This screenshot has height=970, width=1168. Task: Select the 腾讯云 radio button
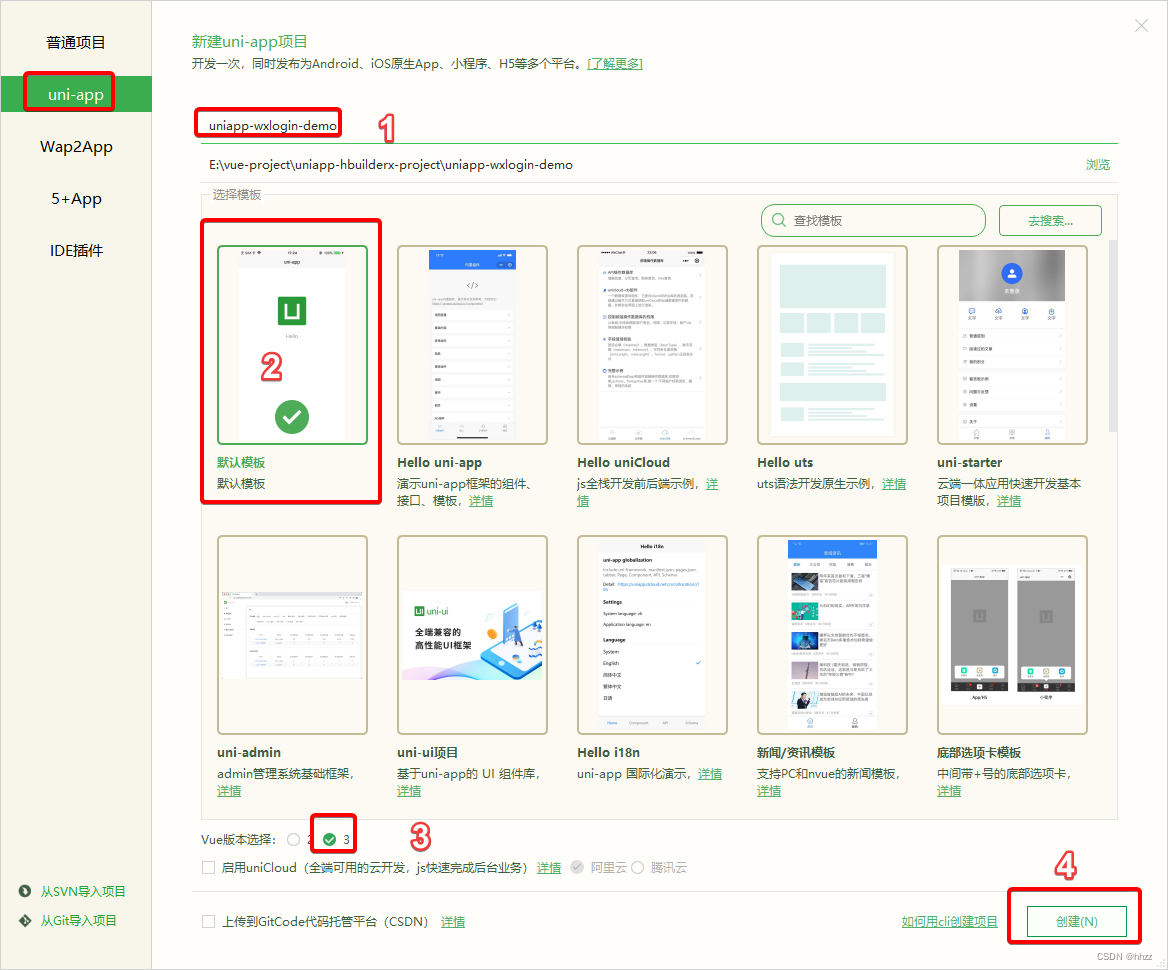(x=639, y=868)
